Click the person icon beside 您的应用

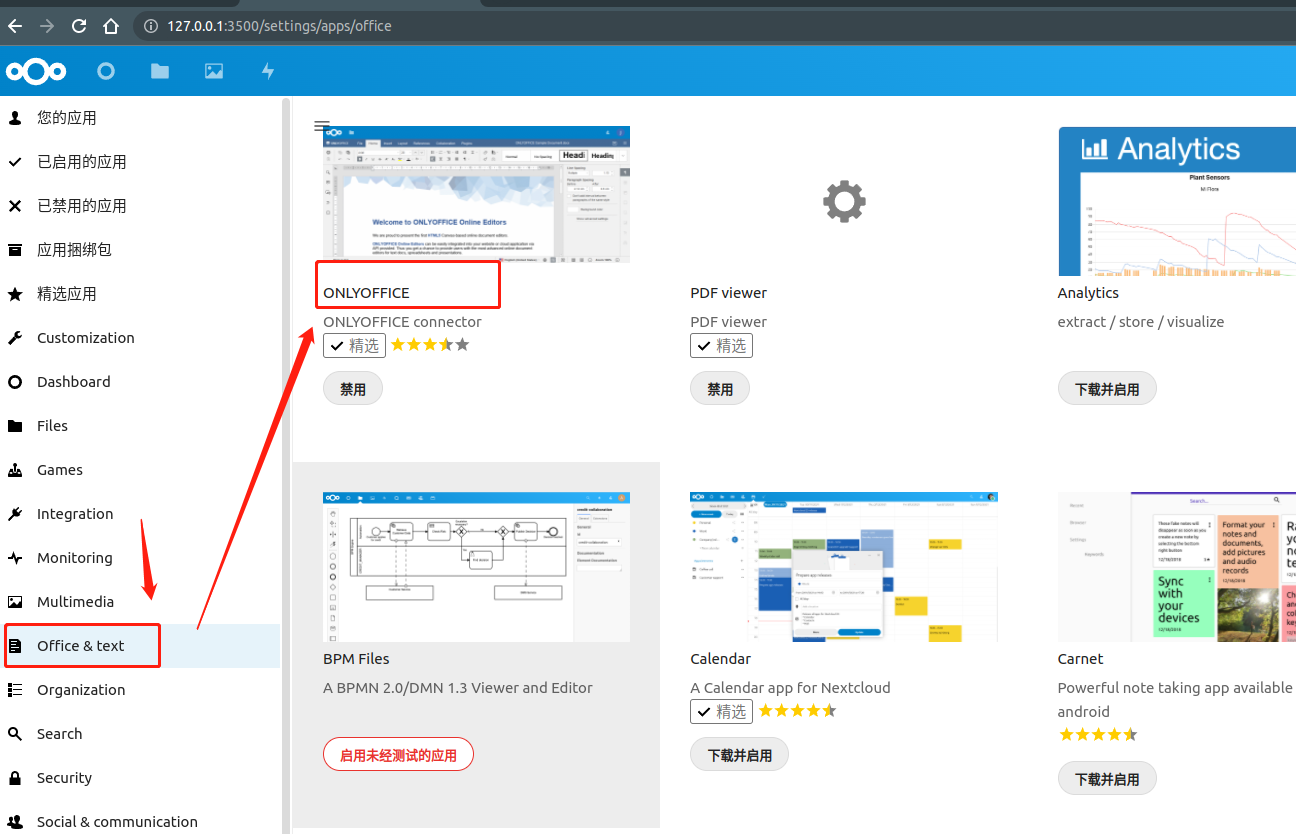tap(15, 118)
